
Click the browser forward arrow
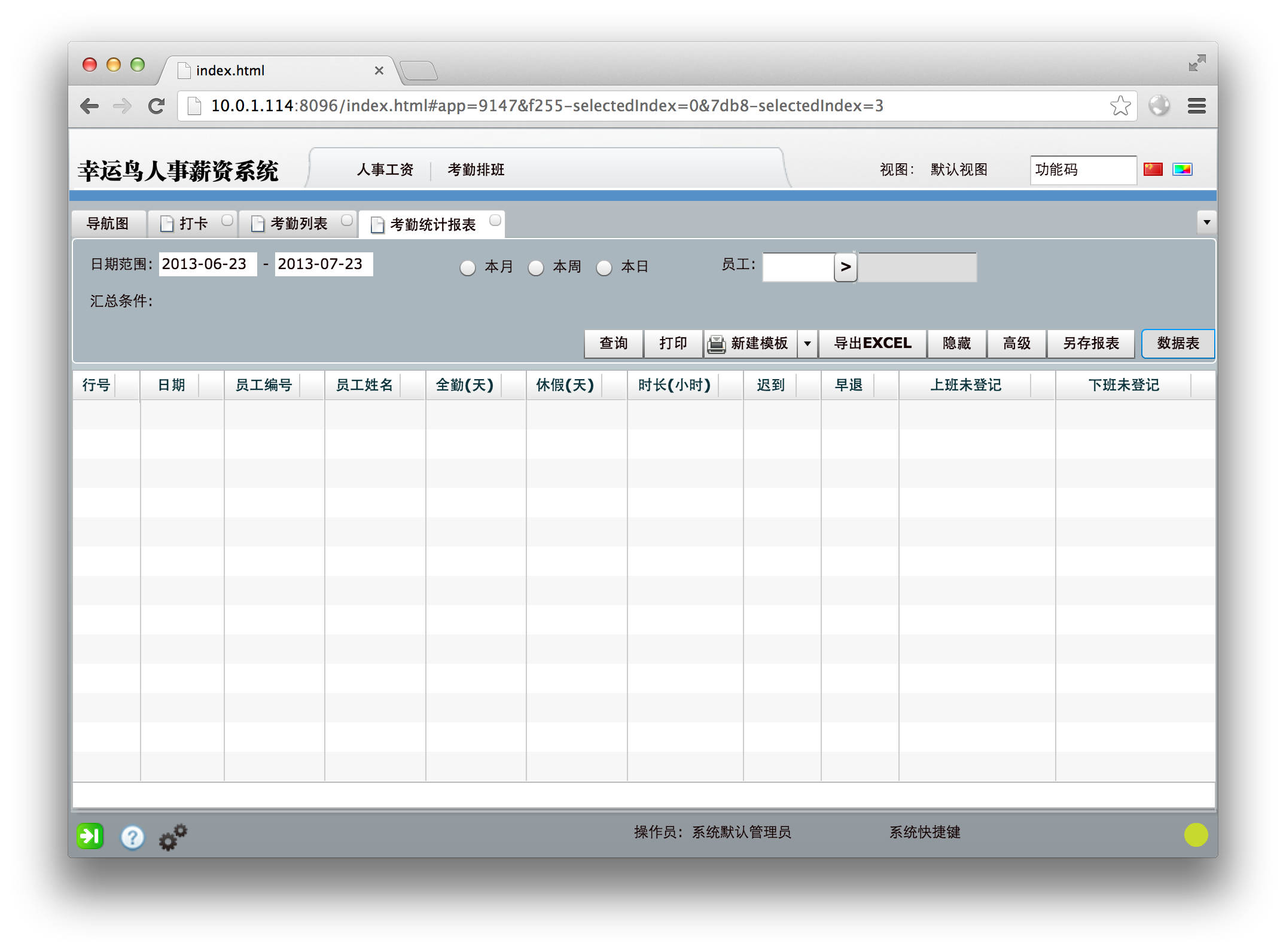pyautogui.click(x=123, y=106)
